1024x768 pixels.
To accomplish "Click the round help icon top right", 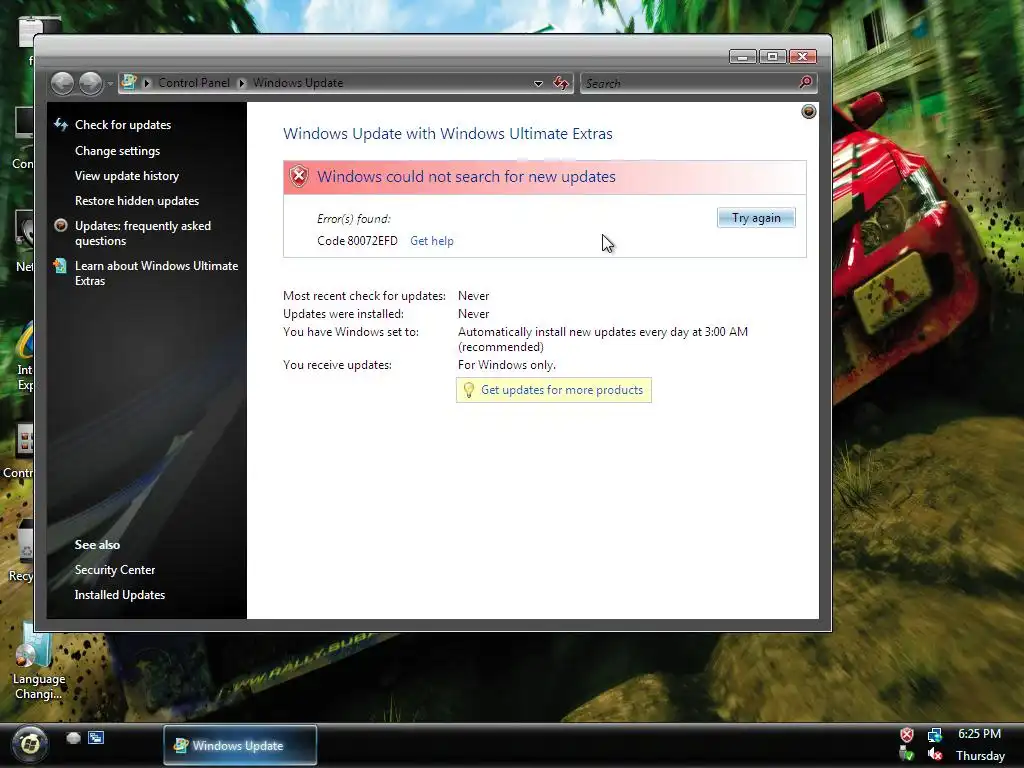I will click(808, 112).
